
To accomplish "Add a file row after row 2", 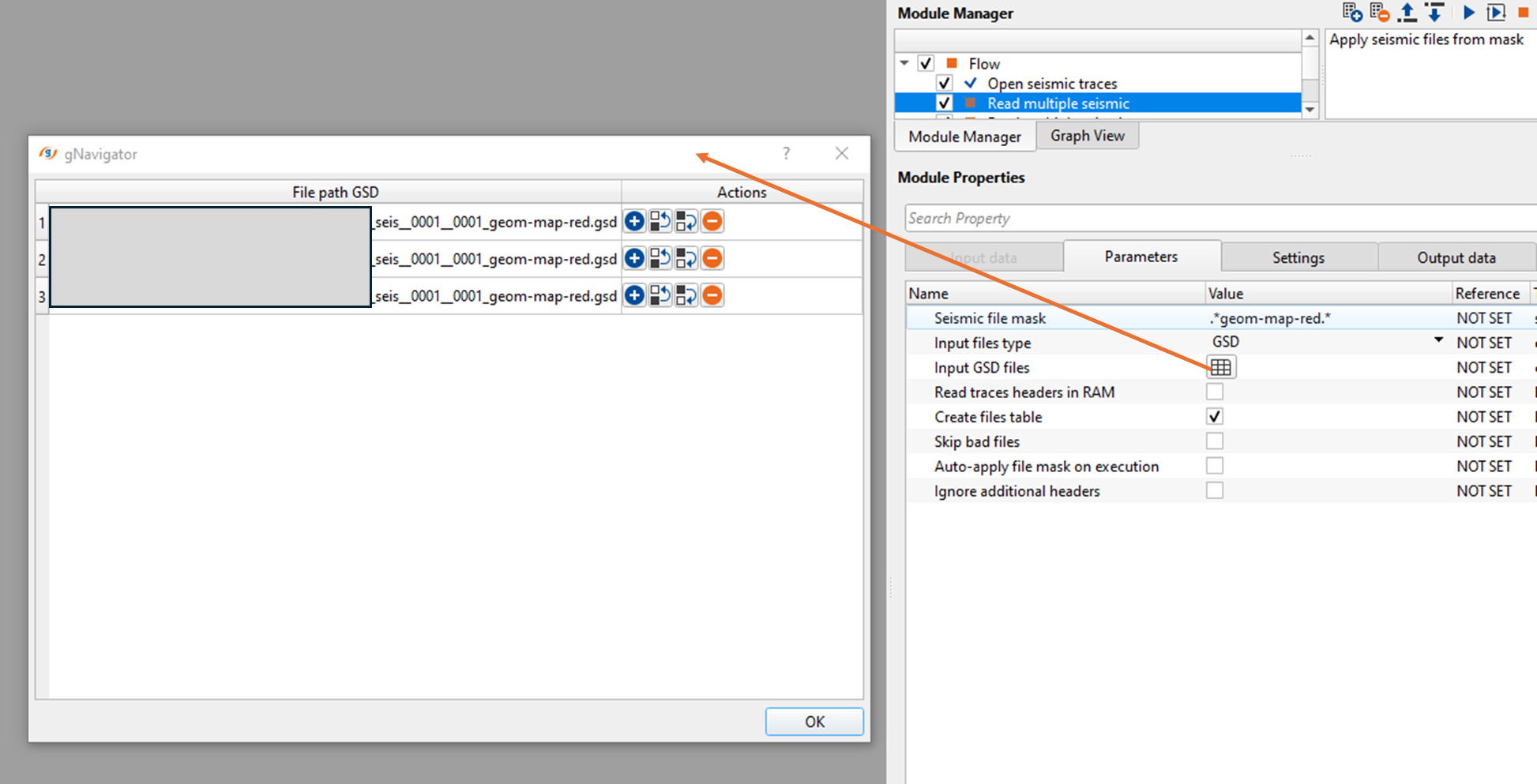I will point(634,258).
